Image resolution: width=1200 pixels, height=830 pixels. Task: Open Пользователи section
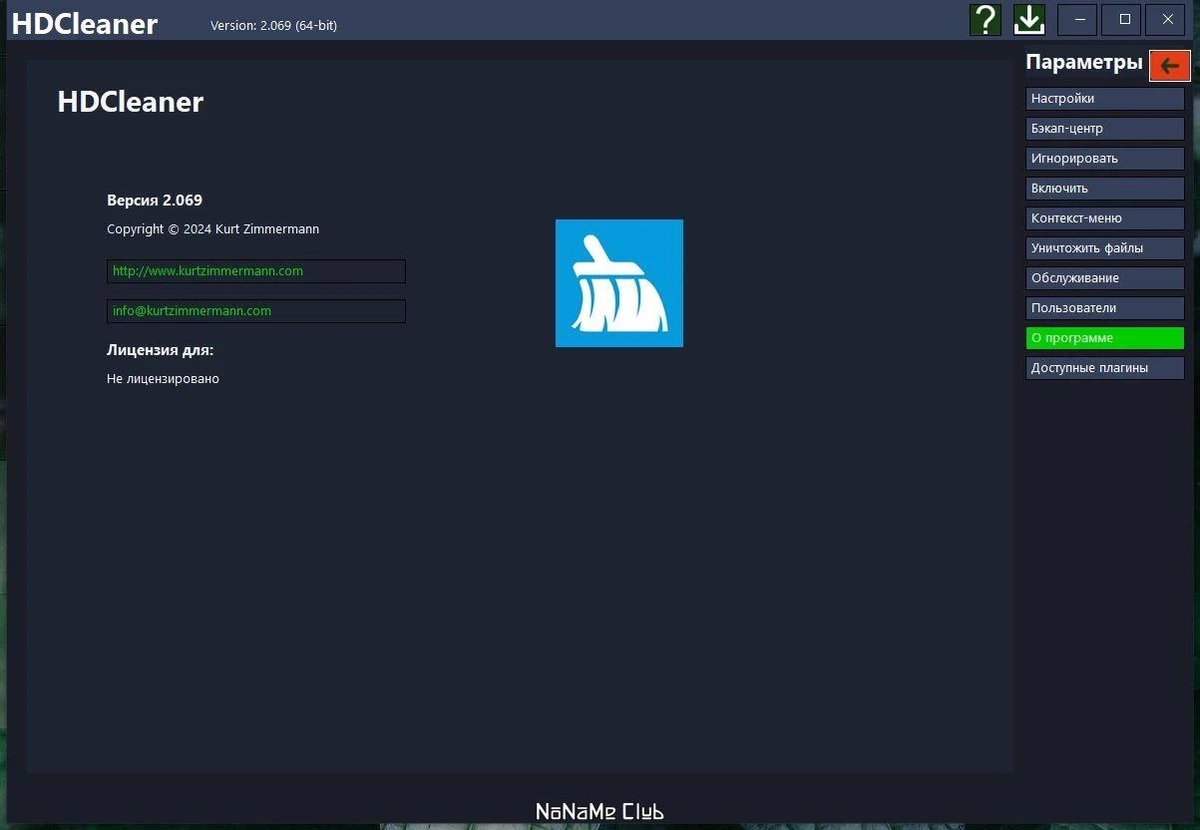pyautogui.click(x=1105, y=308)
